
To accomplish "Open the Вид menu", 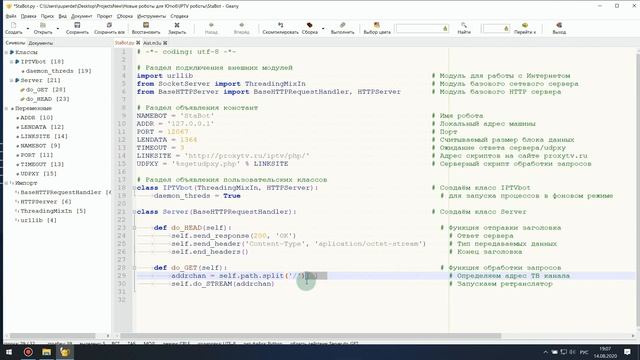I will [x=62, y=16].
